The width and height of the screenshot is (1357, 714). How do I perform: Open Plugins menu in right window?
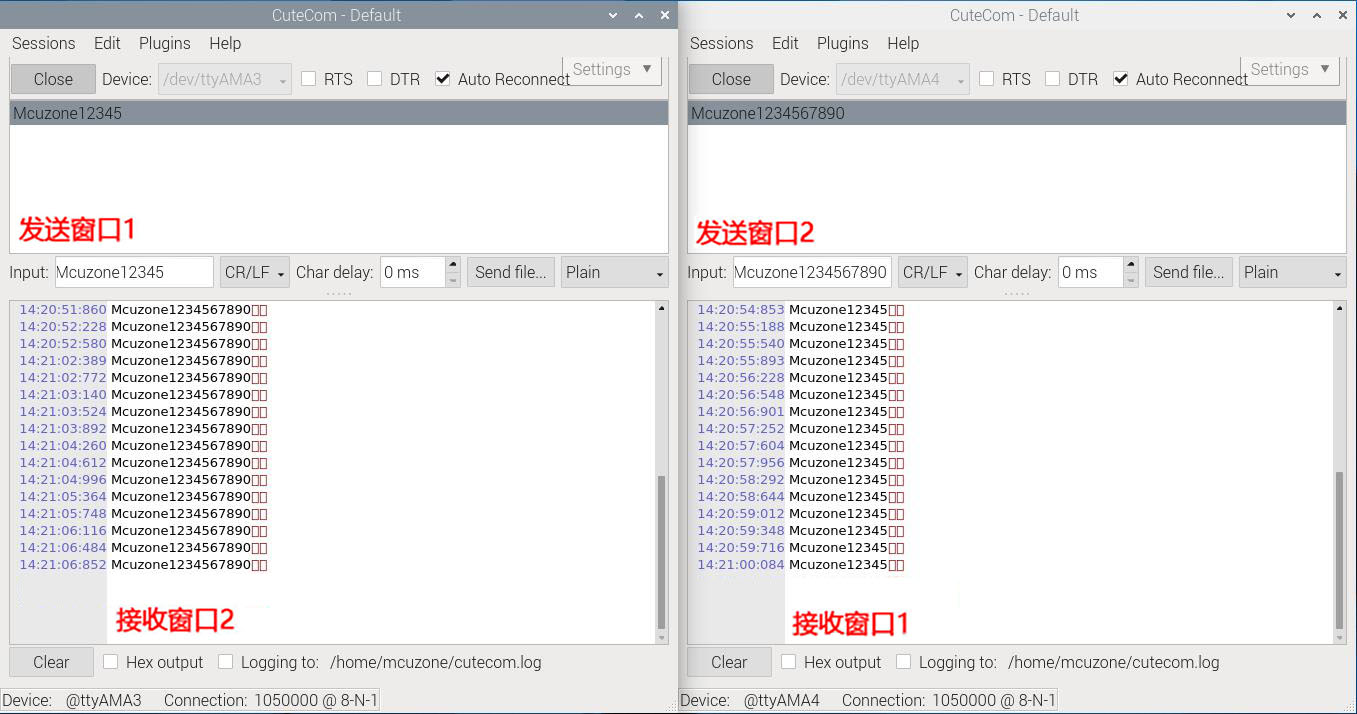point(843,43)
